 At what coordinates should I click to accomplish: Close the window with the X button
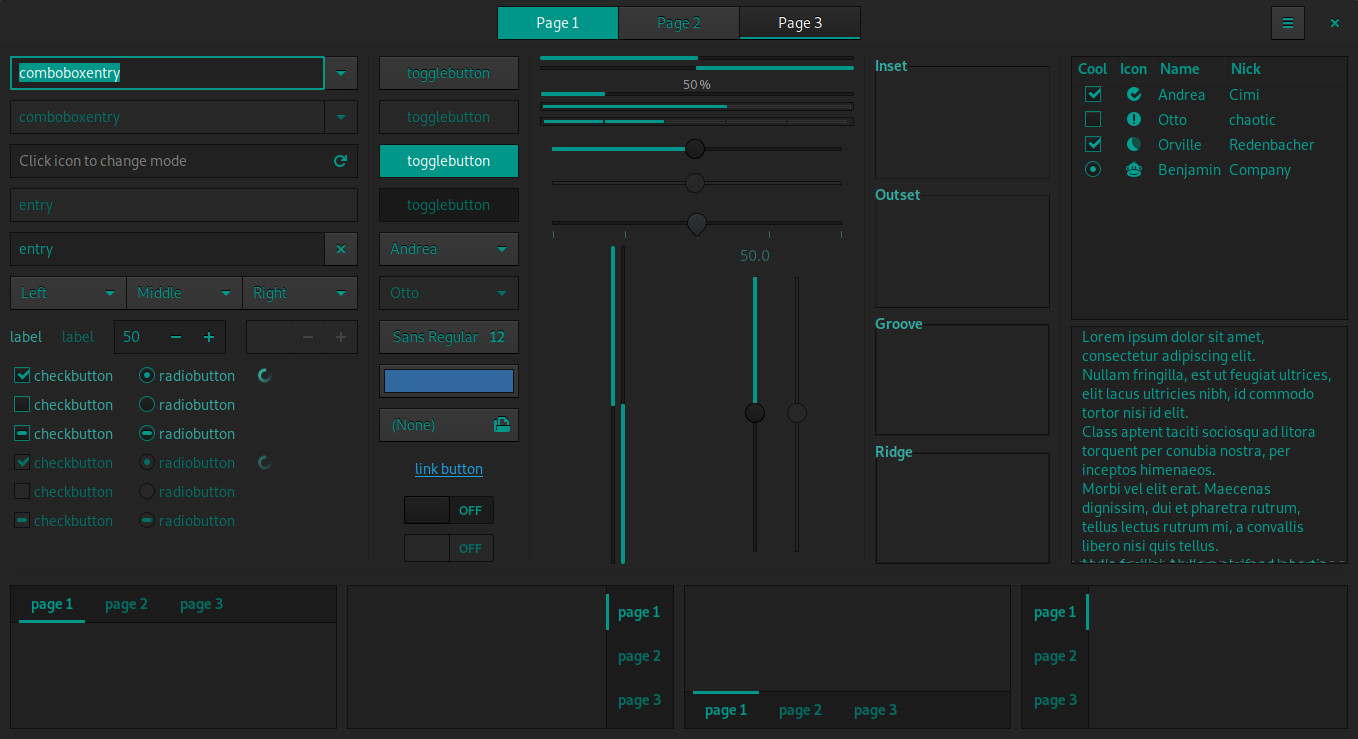[1334, 23]
